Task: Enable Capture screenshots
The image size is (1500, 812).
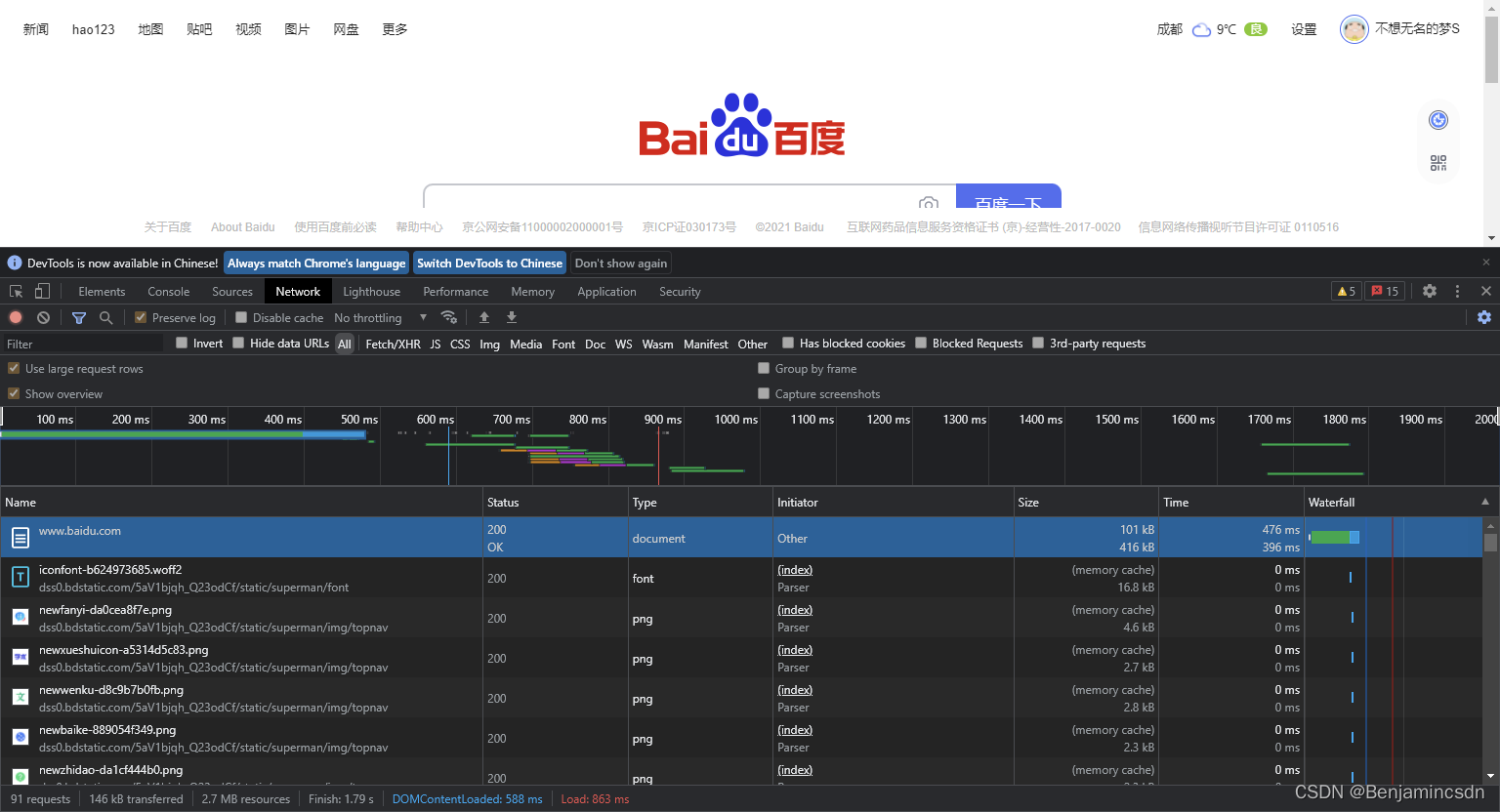Action: click(x=764, y=393)
